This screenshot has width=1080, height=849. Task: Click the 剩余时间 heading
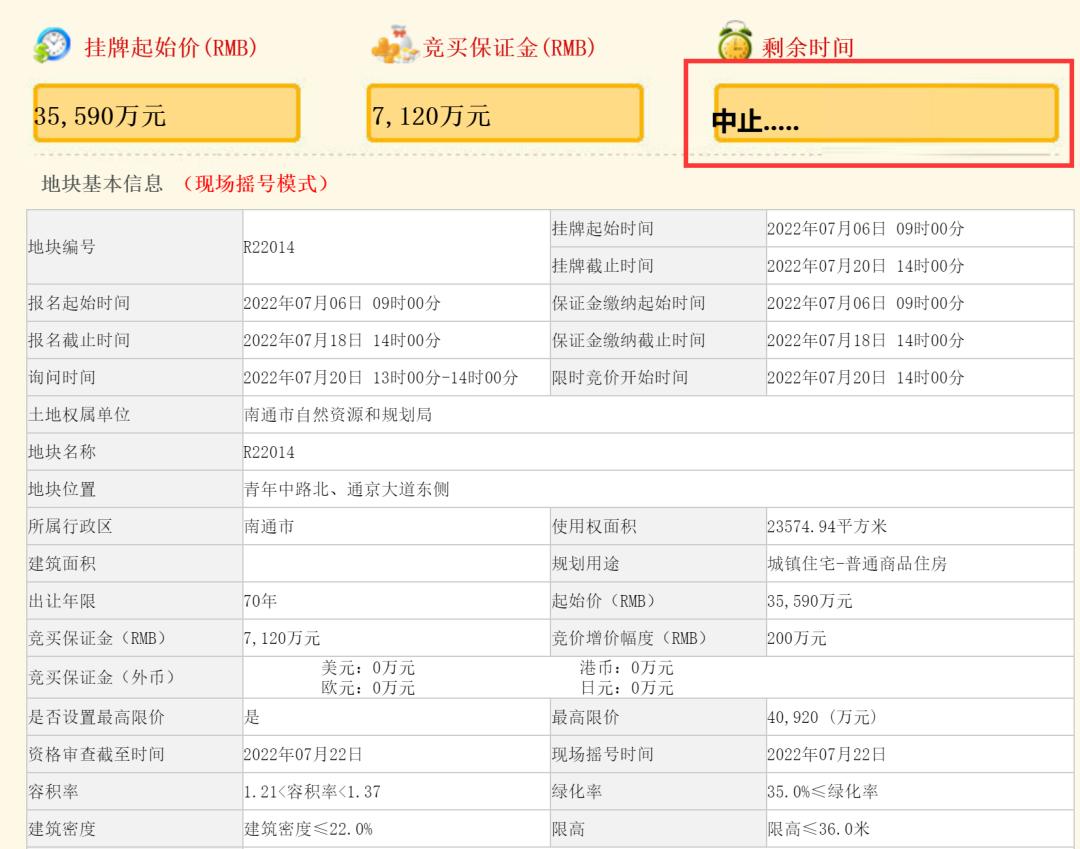point(808,48)
